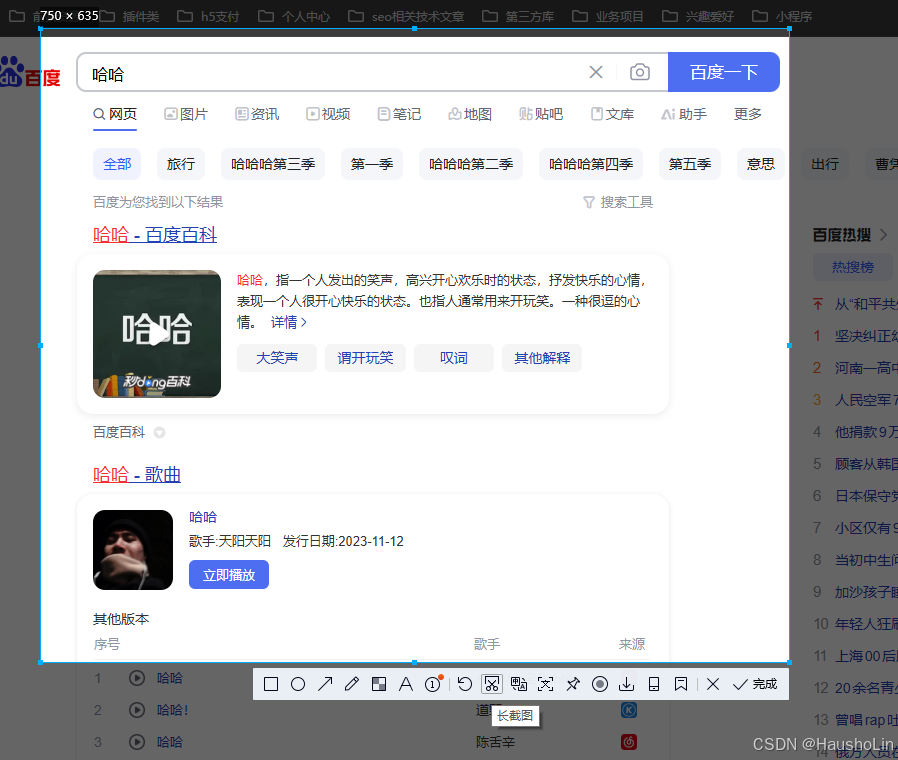Select the pencil brush tool

[352, 684]
